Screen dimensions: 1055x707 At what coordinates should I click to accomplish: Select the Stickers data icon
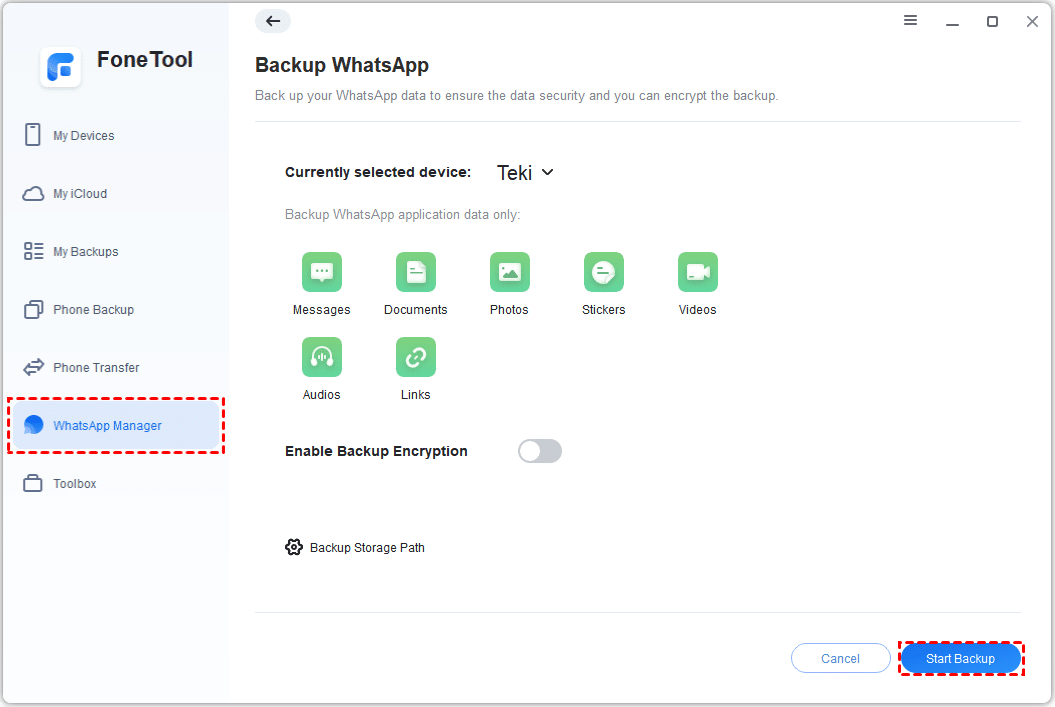(604, 272)
